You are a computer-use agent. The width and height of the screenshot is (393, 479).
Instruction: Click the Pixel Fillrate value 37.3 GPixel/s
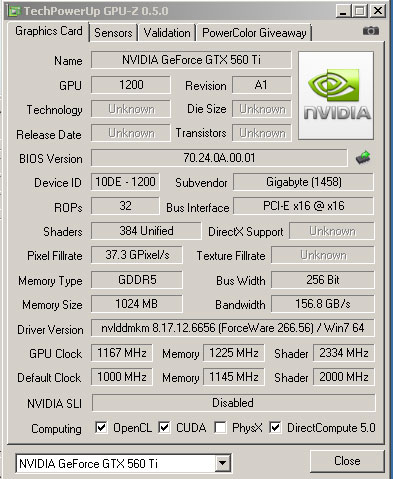coord(137,255)
